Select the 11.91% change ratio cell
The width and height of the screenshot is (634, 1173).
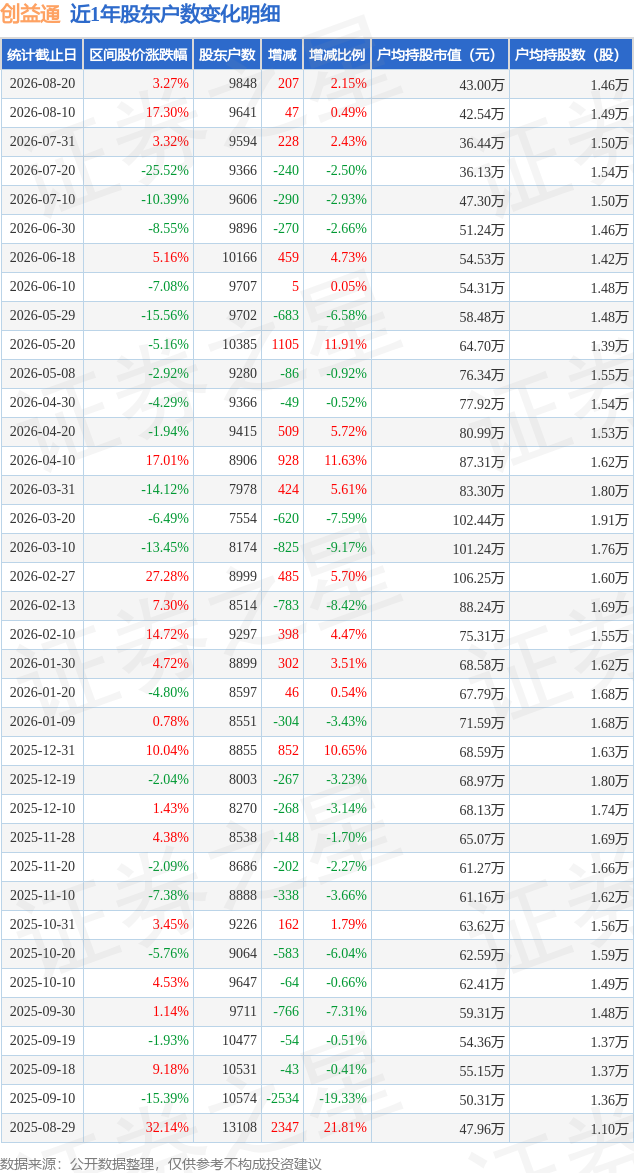tap(346, 344)
